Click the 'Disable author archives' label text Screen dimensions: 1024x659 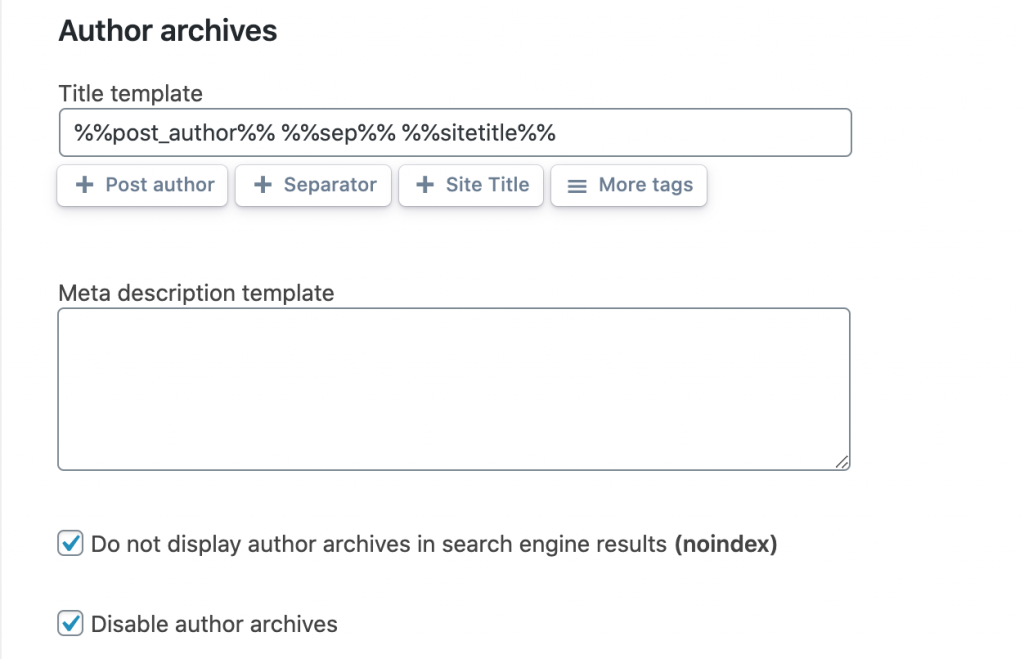point(214,625)
